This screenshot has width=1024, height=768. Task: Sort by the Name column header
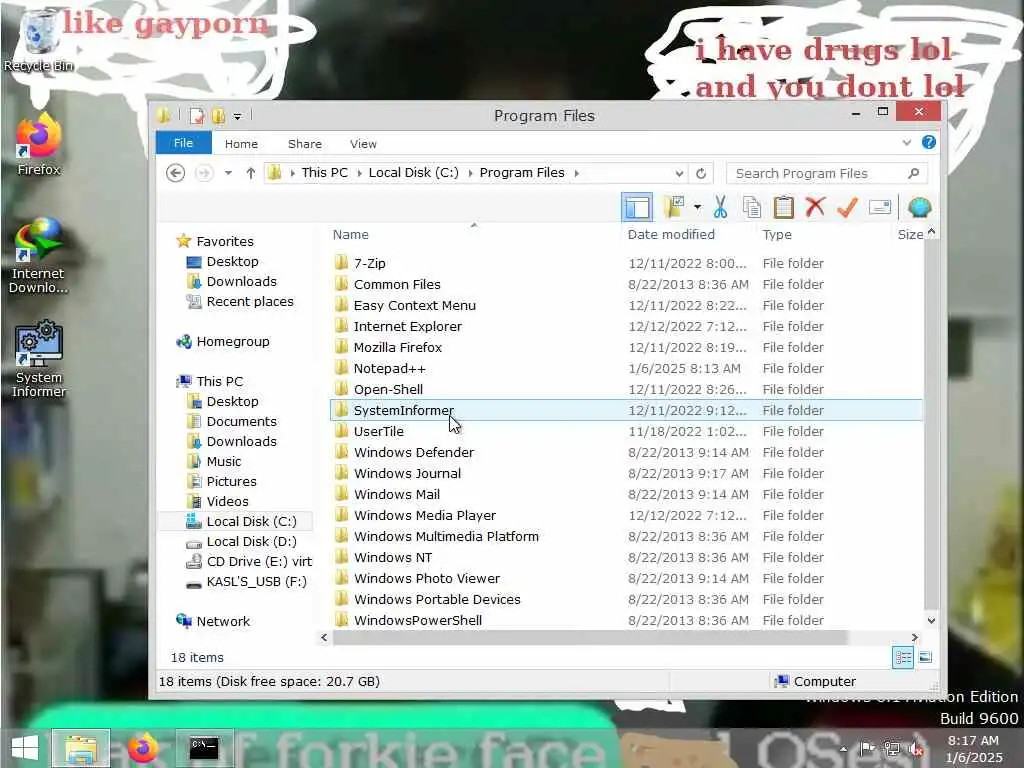click(x=351, y=234)
